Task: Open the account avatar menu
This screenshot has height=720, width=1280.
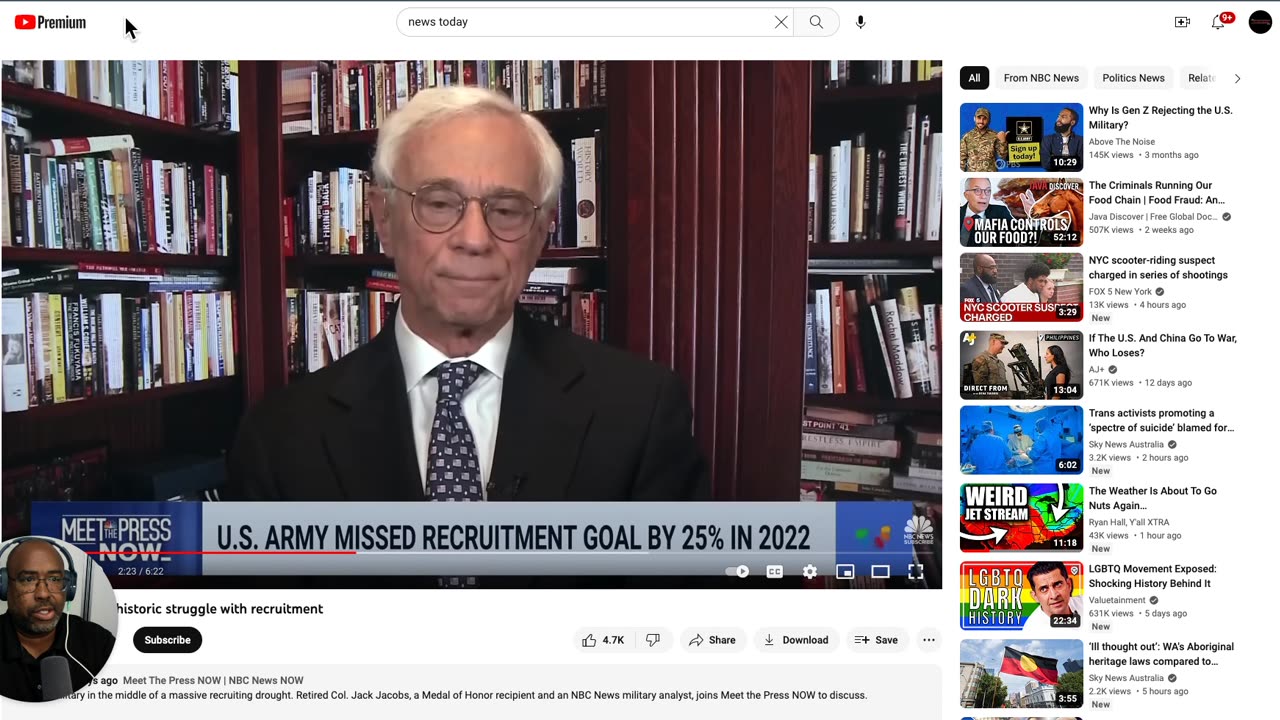Action: (1260, 22)
